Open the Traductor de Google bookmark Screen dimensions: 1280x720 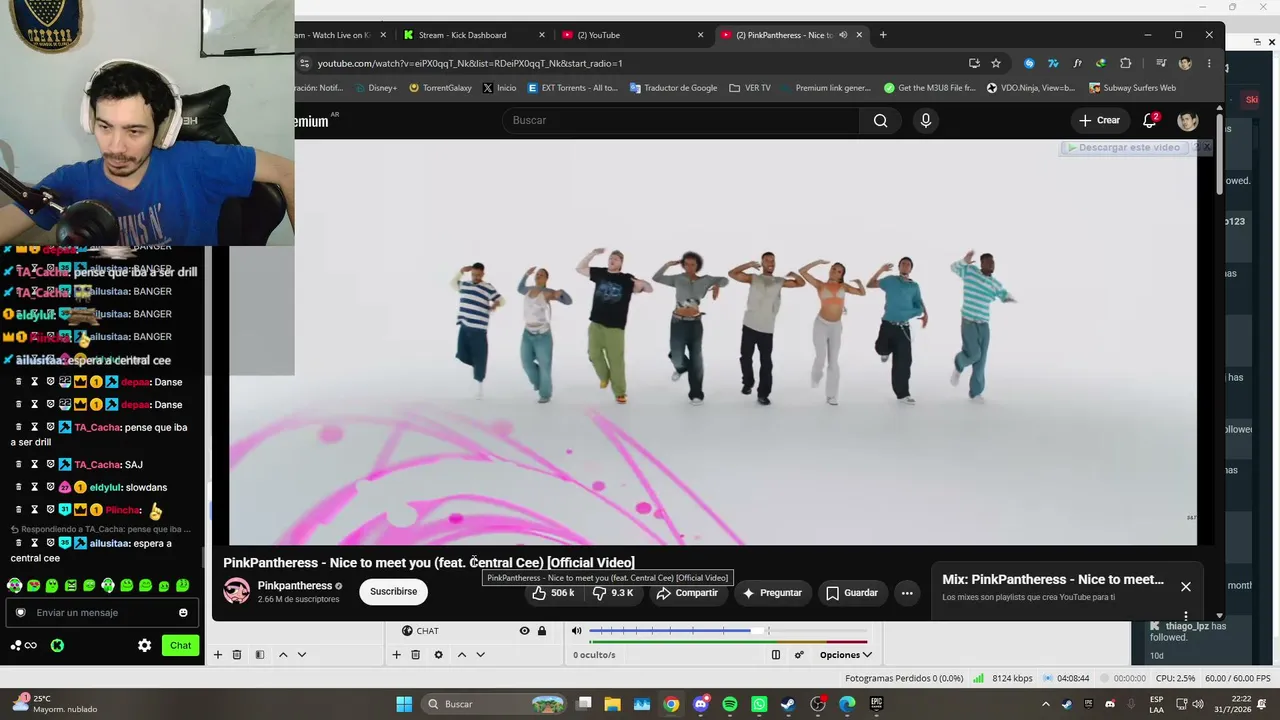673,88
